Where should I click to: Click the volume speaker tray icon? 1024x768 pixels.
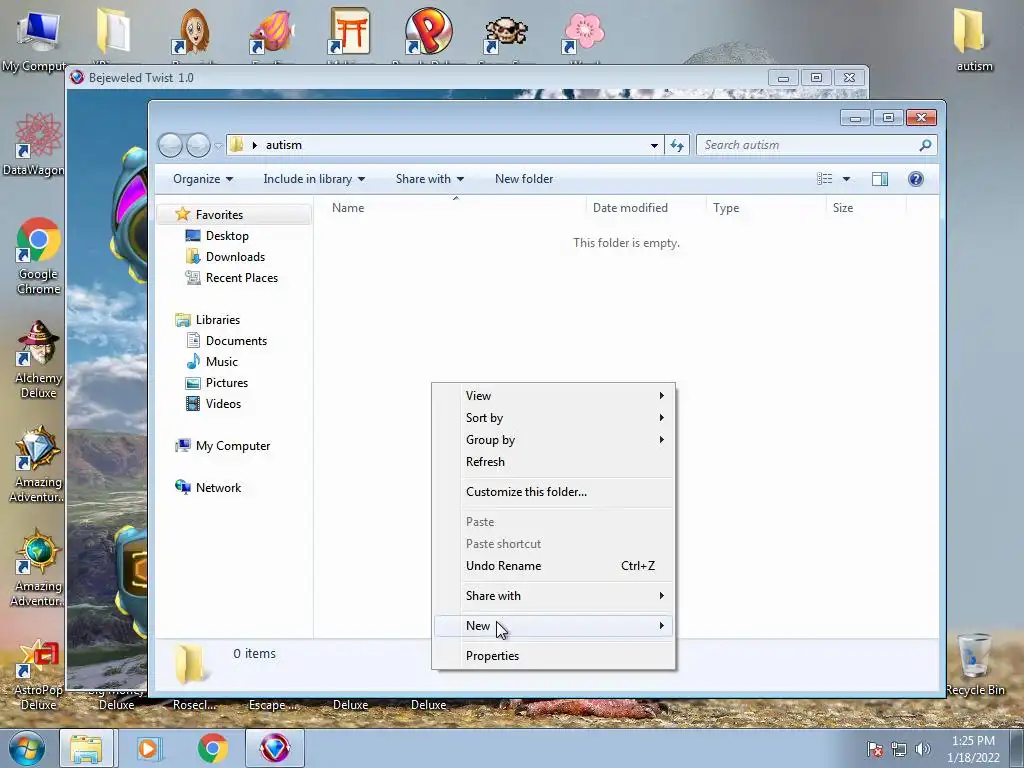tap(922, 749)
